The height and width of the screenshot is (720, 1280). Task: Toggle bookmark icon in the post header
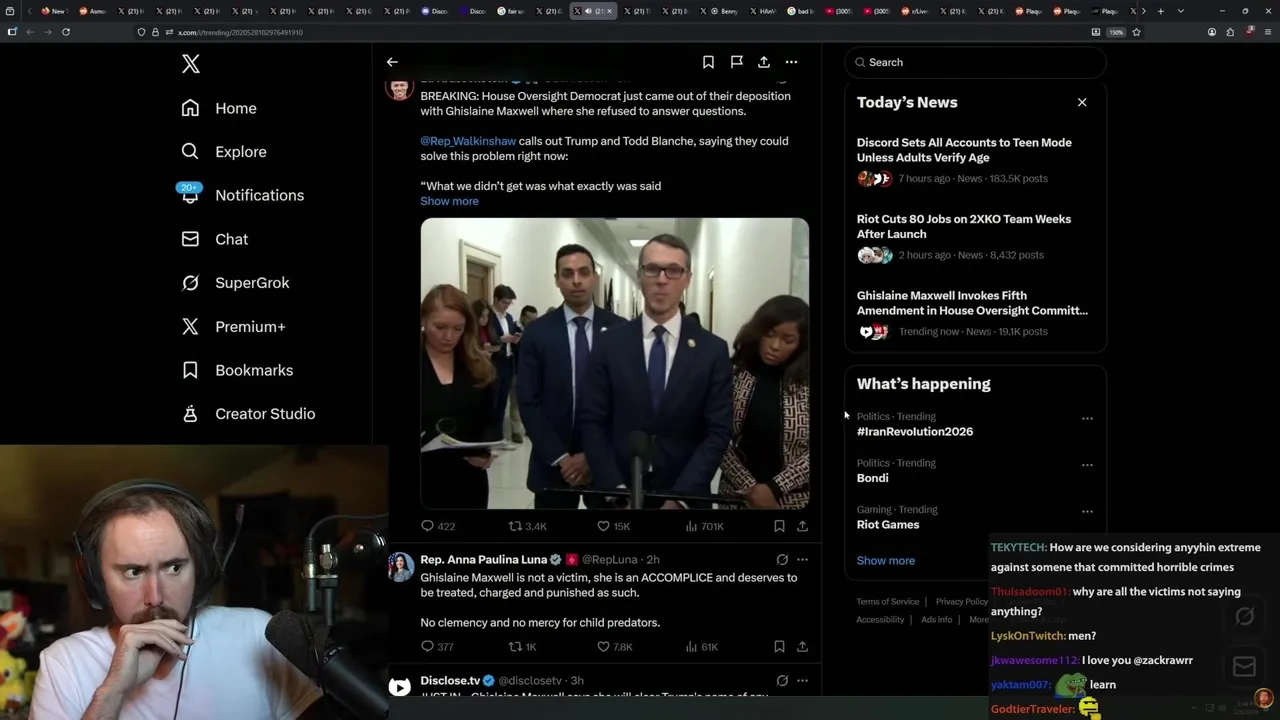pos(708,62)
